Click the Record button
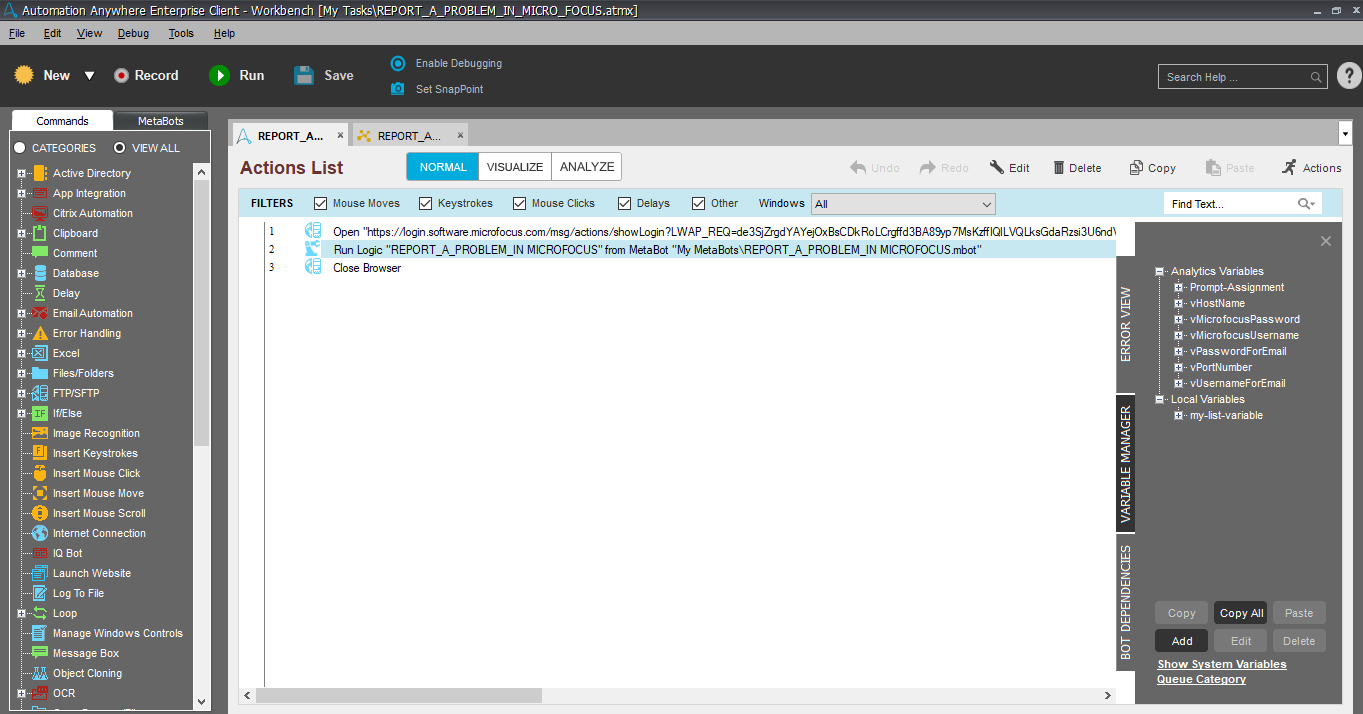1363x714 pixels. (x=146, y=76)
